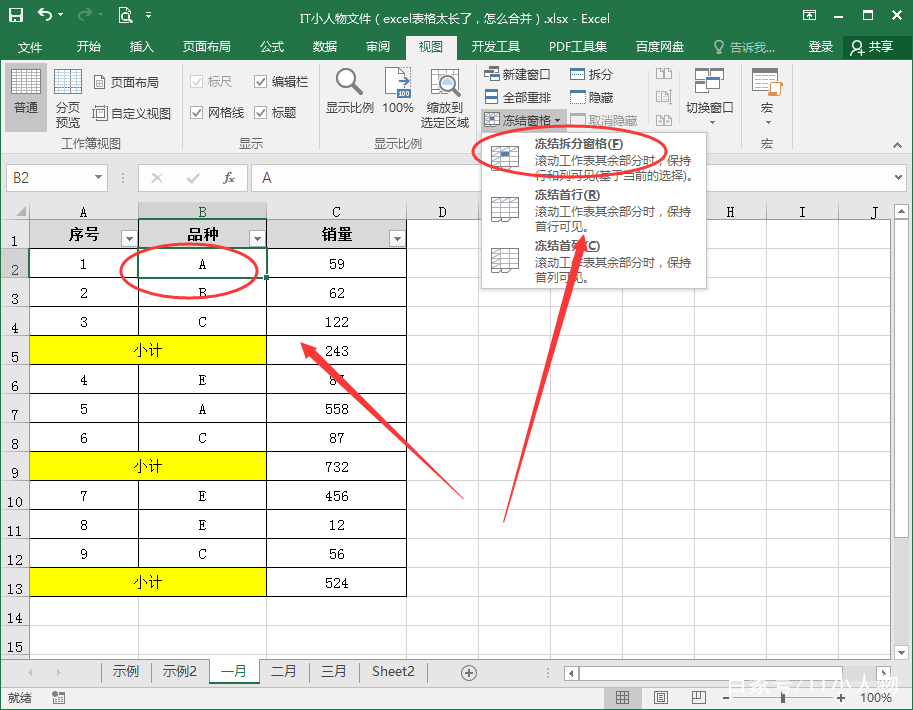Select cell containing 243
Screen dimensions: 913x710
(337, 351)
